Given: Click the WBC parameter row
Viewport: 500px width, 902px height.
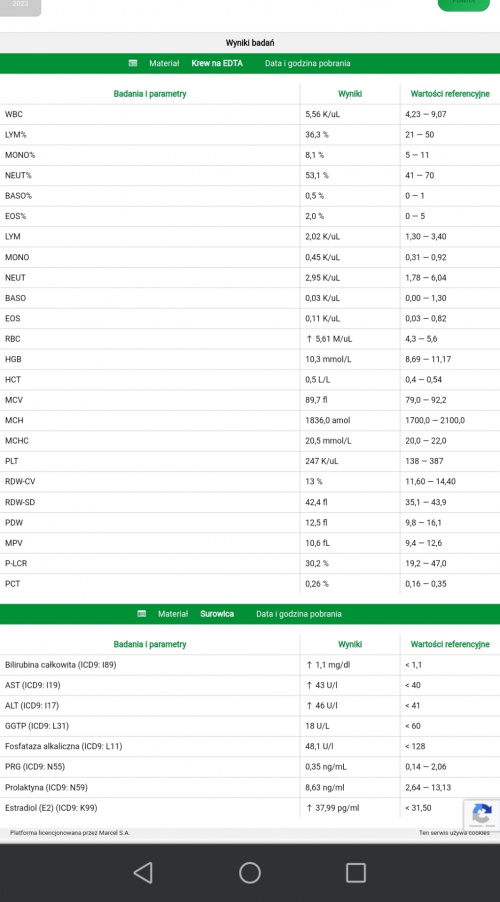Looking at the screenshot, I should pyautogui.click(x=250, y=114).
